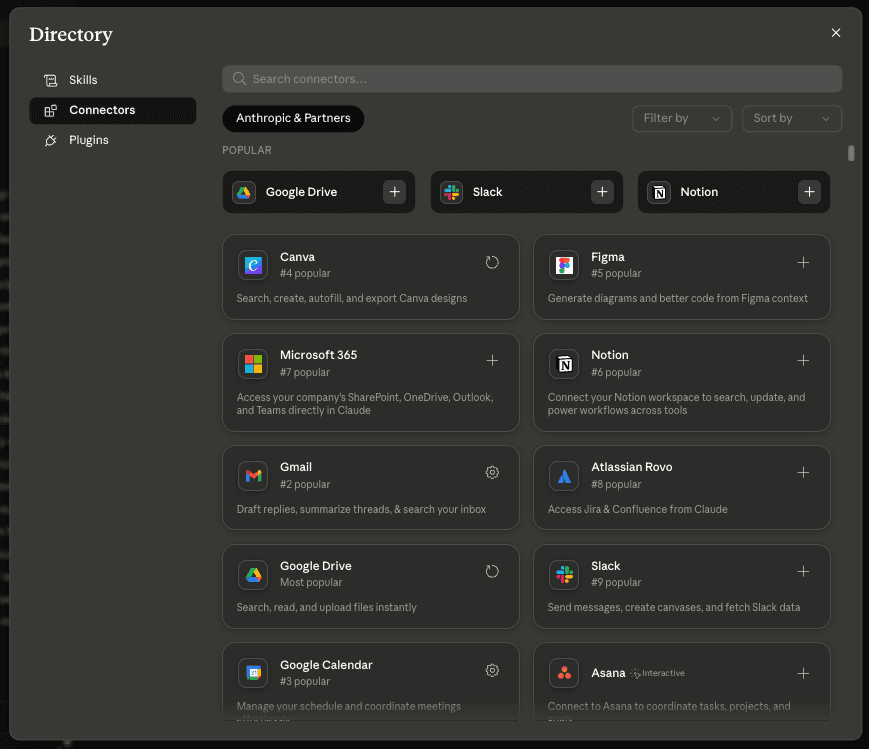Open the Skills section in the sidebar
869x749 pixels.
point(113,80)
